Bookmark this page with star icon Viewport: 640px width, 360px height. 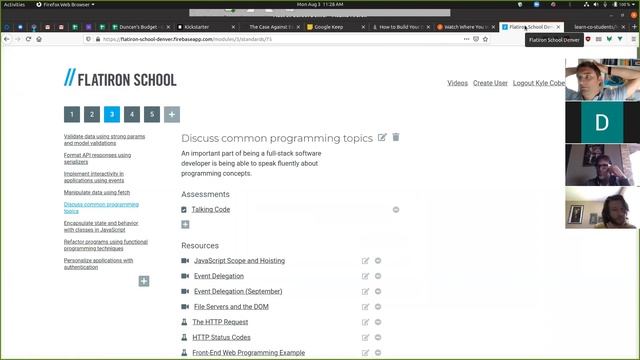pyautogui.click(x=485, y=39)
